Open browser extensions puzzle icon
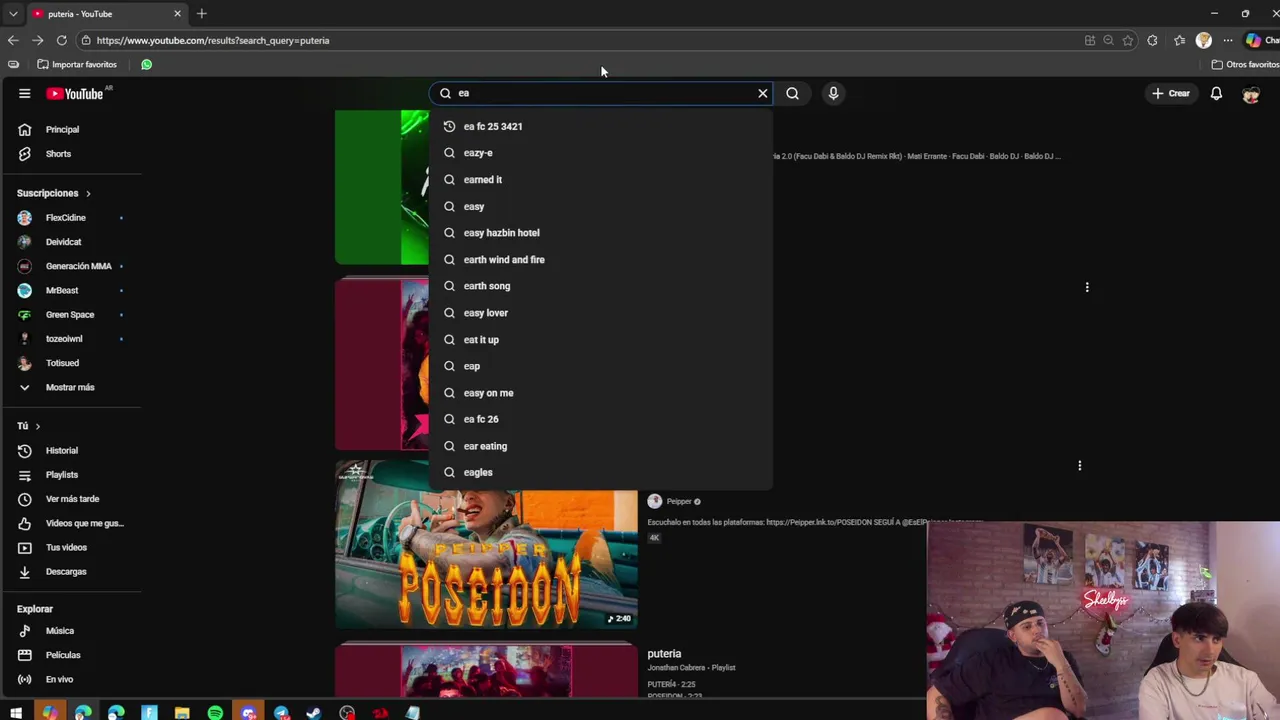Screen dimensions: 1280x720 click(1152, 40)
